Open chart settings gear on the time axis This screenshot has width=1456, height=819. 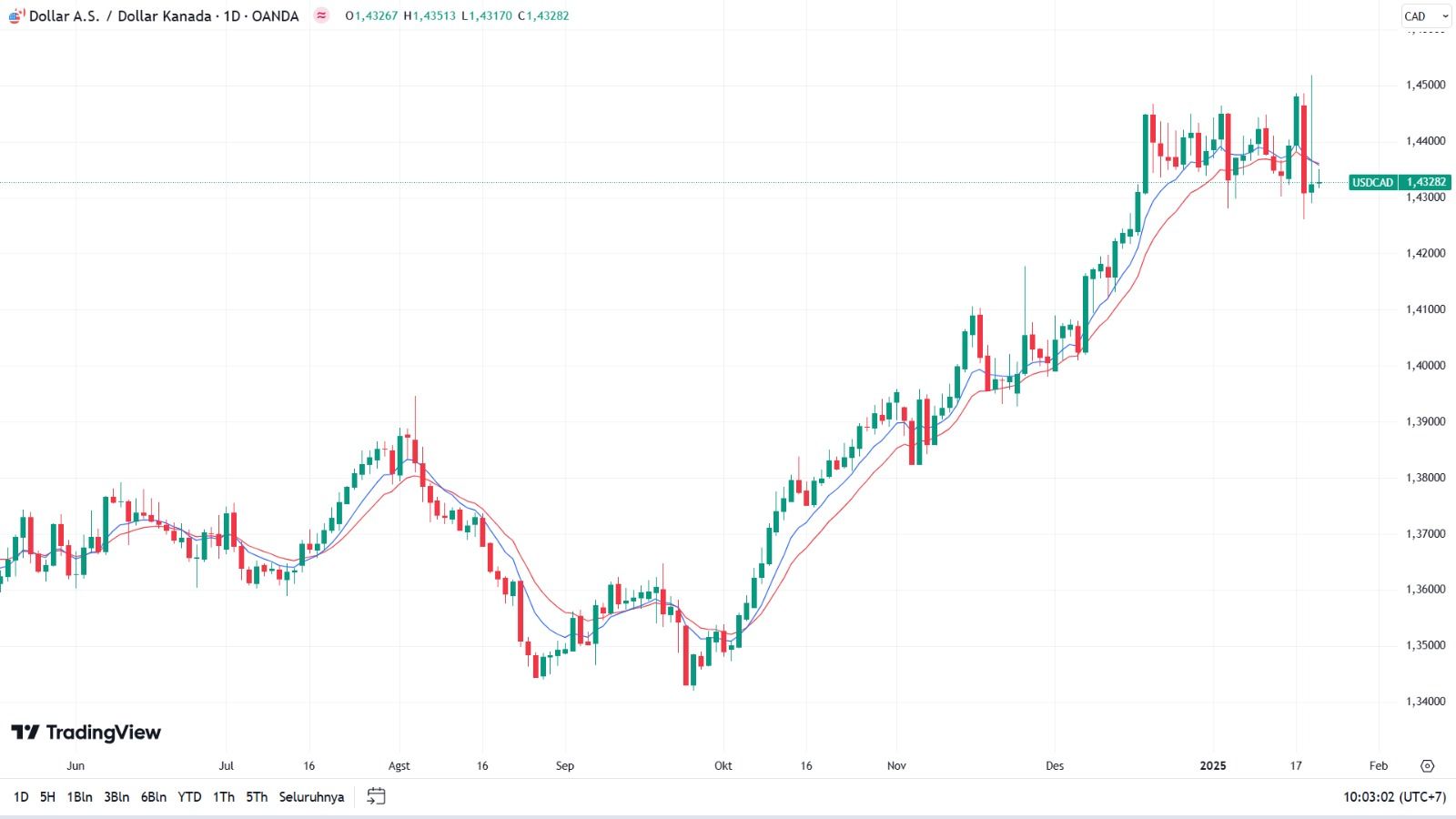click(x=1427, y=765)
